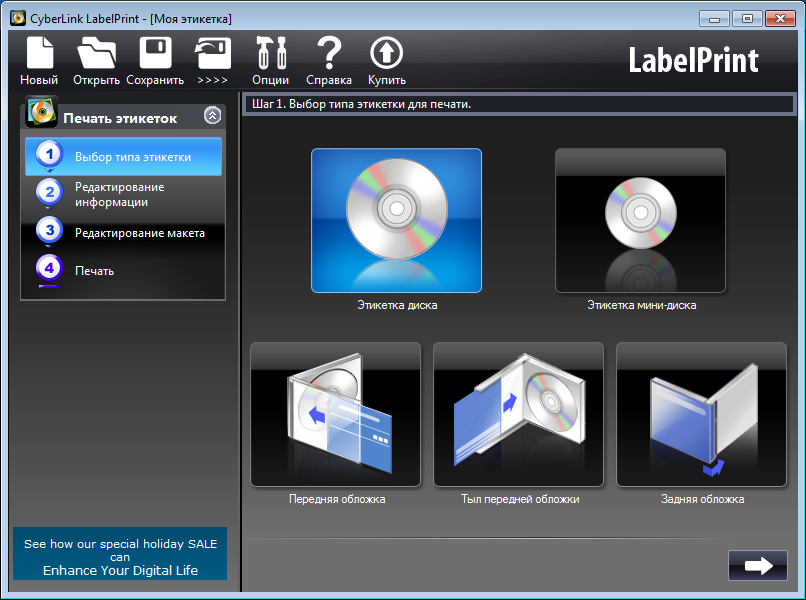Go to step 3 Редактирование макета
806x600 pixels.
click(123, 233)
